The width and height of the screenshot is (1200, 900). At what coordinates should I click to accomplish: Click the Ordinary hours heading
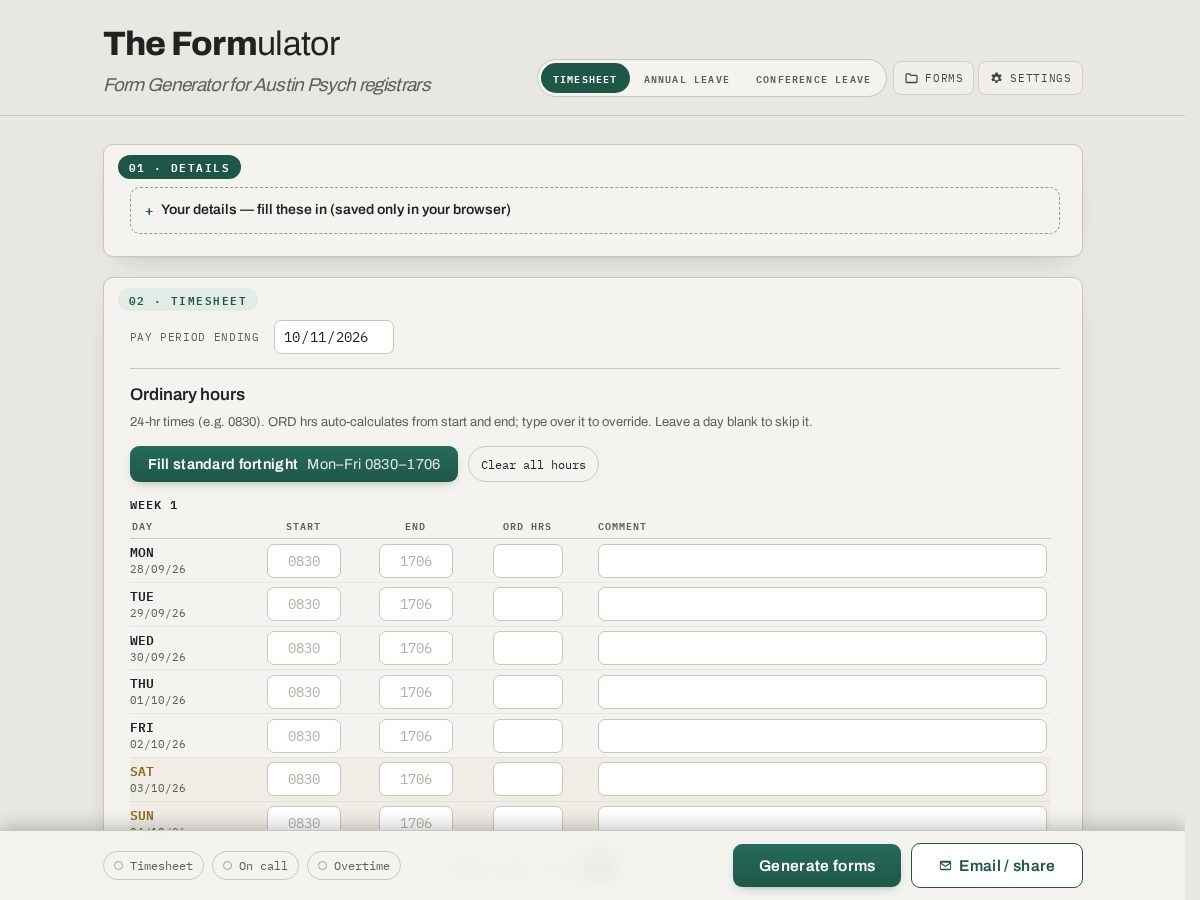(x=187, y=394)
